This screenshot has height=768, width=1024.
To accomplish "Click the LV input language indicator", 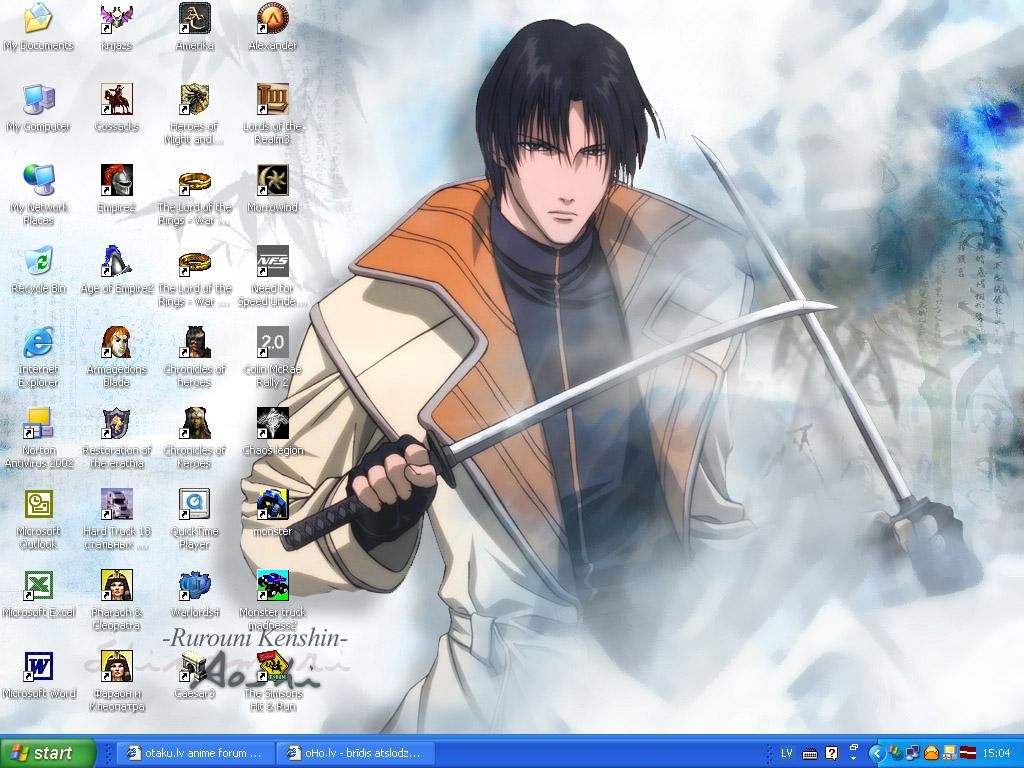I will pyautogui.click(x=787, y=754).
